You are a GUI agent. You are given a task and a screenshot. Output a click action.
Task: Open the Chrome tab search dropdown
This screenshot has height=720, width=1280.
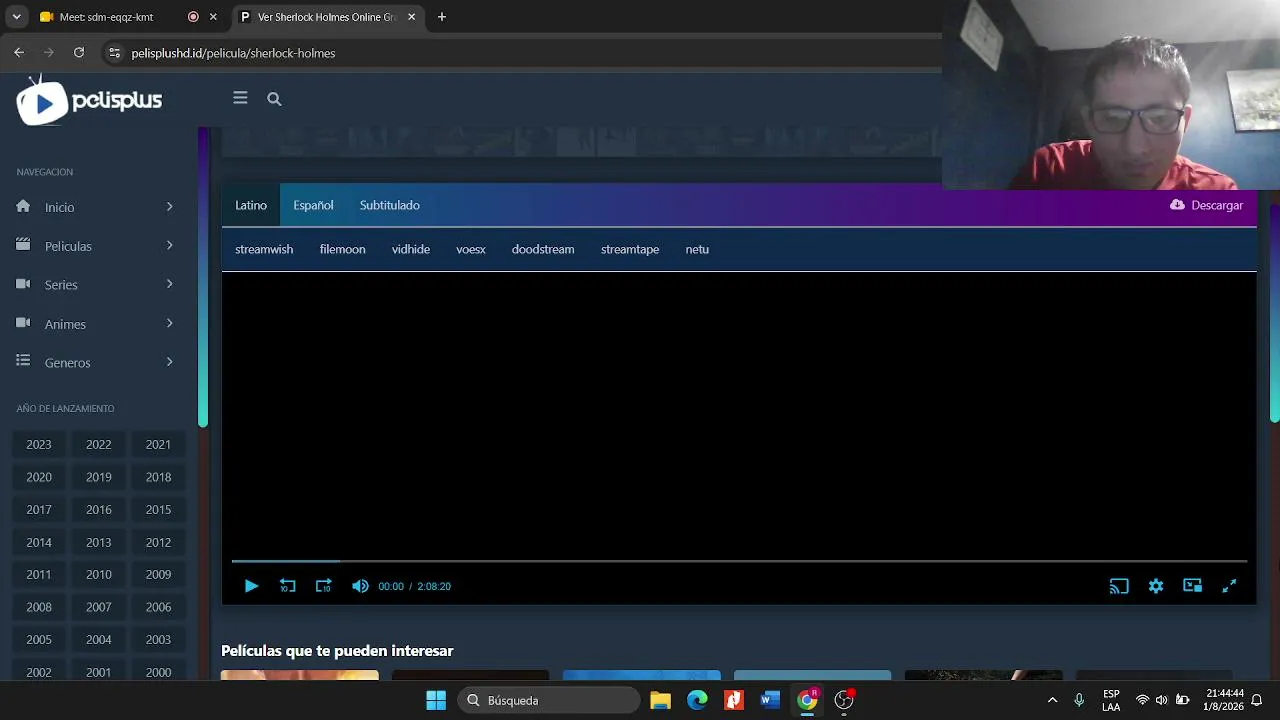pos(16,17)
